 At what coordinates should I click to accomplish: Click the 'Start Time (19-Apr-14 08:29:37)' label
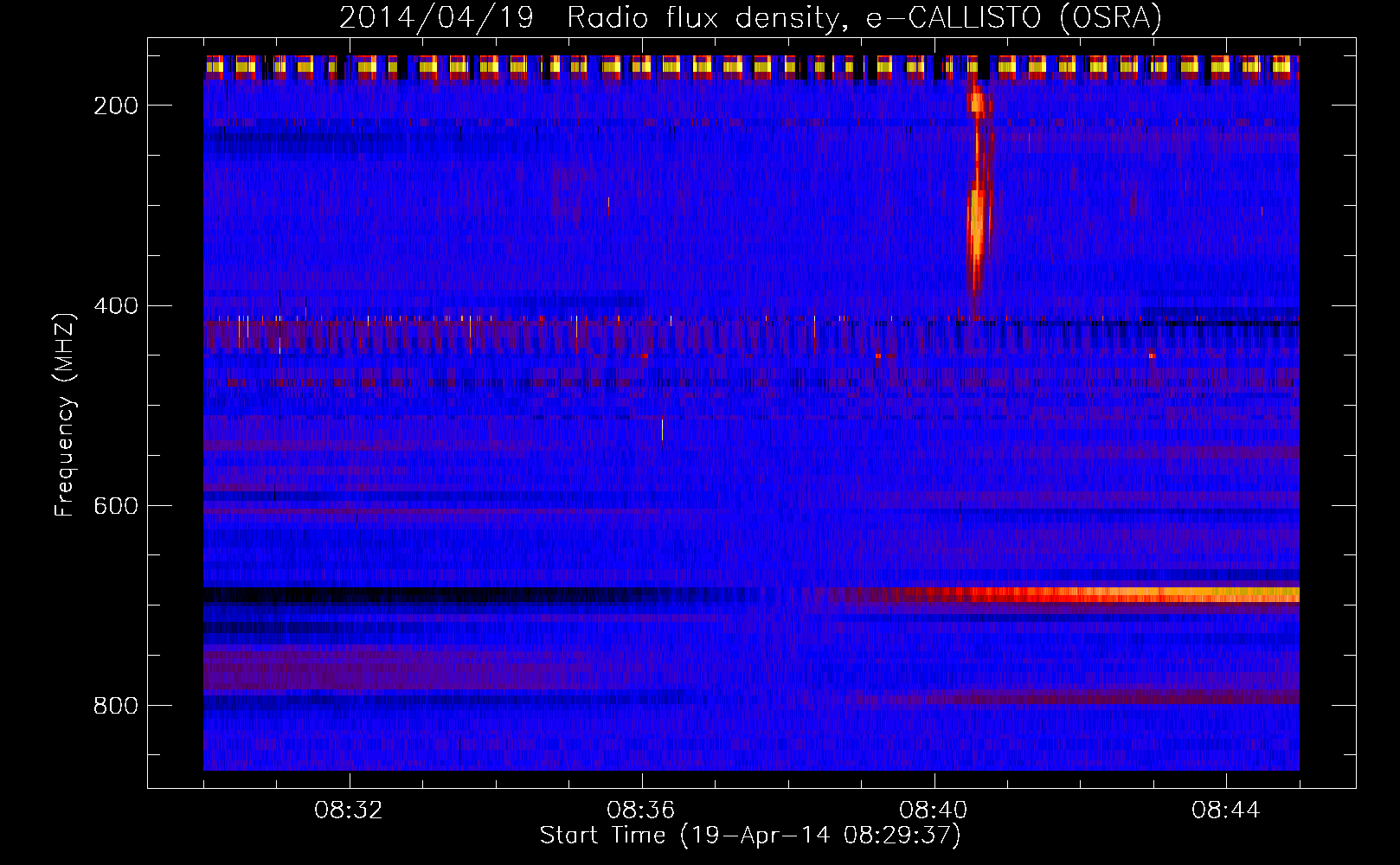tap(750, 836)
